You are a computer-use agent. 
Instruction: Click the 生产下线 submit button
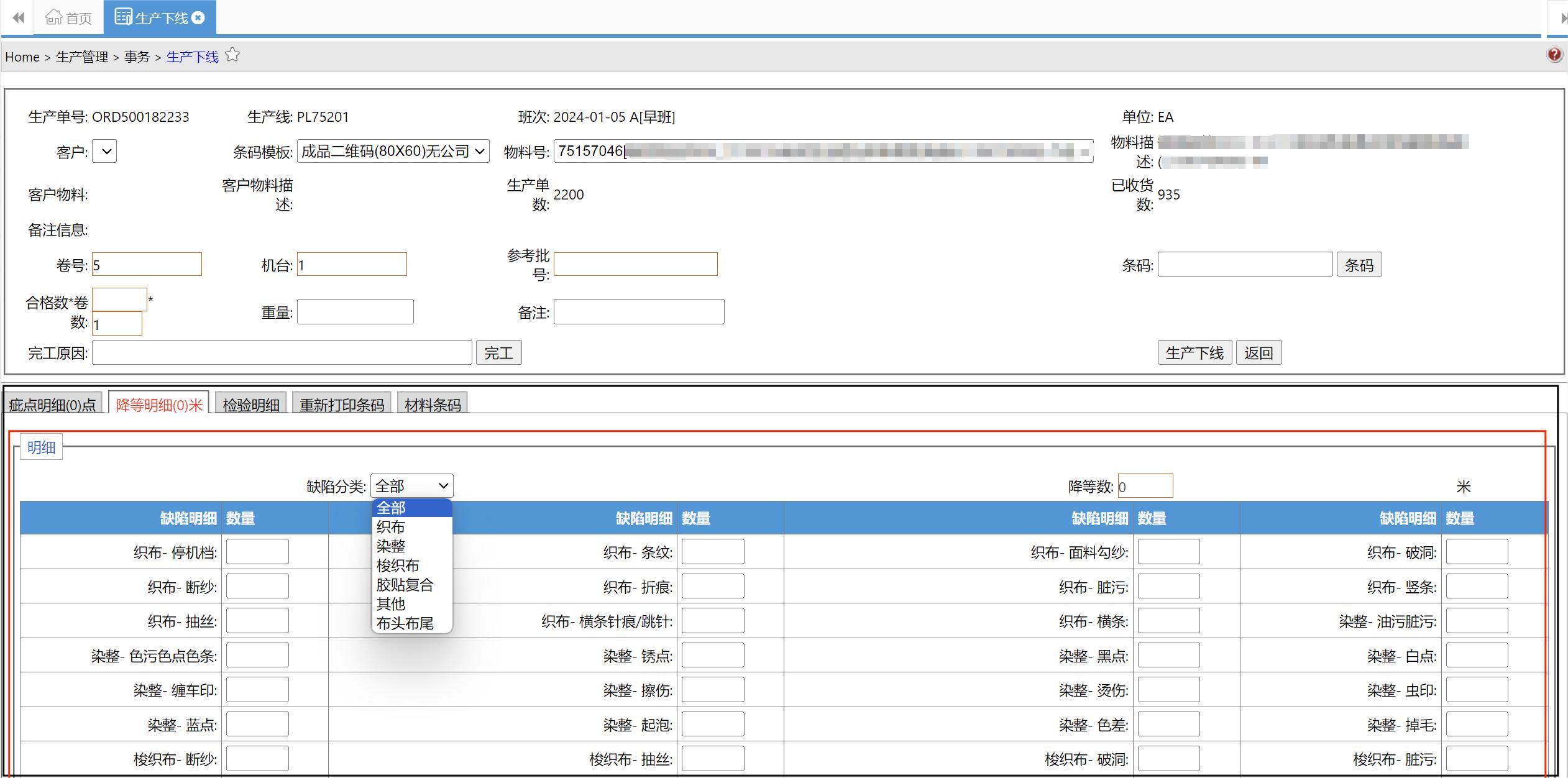click(1194, 352)
